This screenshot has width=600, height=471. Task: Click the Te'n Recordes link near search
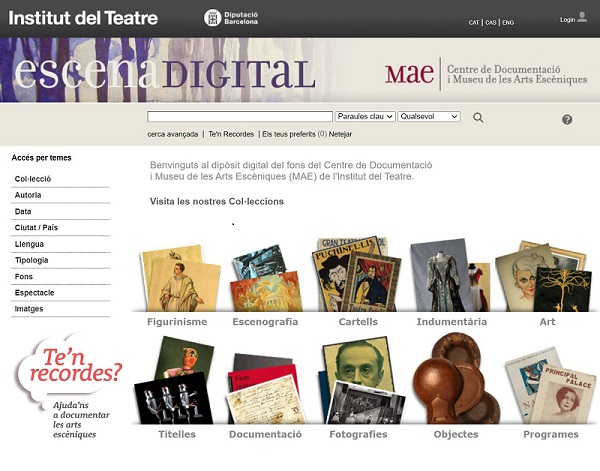231,134
